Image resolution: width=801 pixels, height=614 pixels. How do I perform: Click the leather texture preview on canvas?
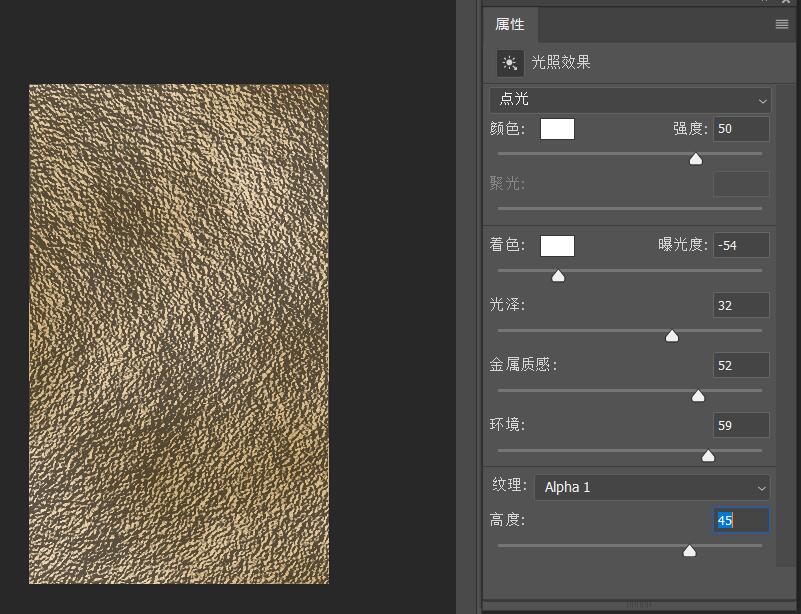point(179,334)
